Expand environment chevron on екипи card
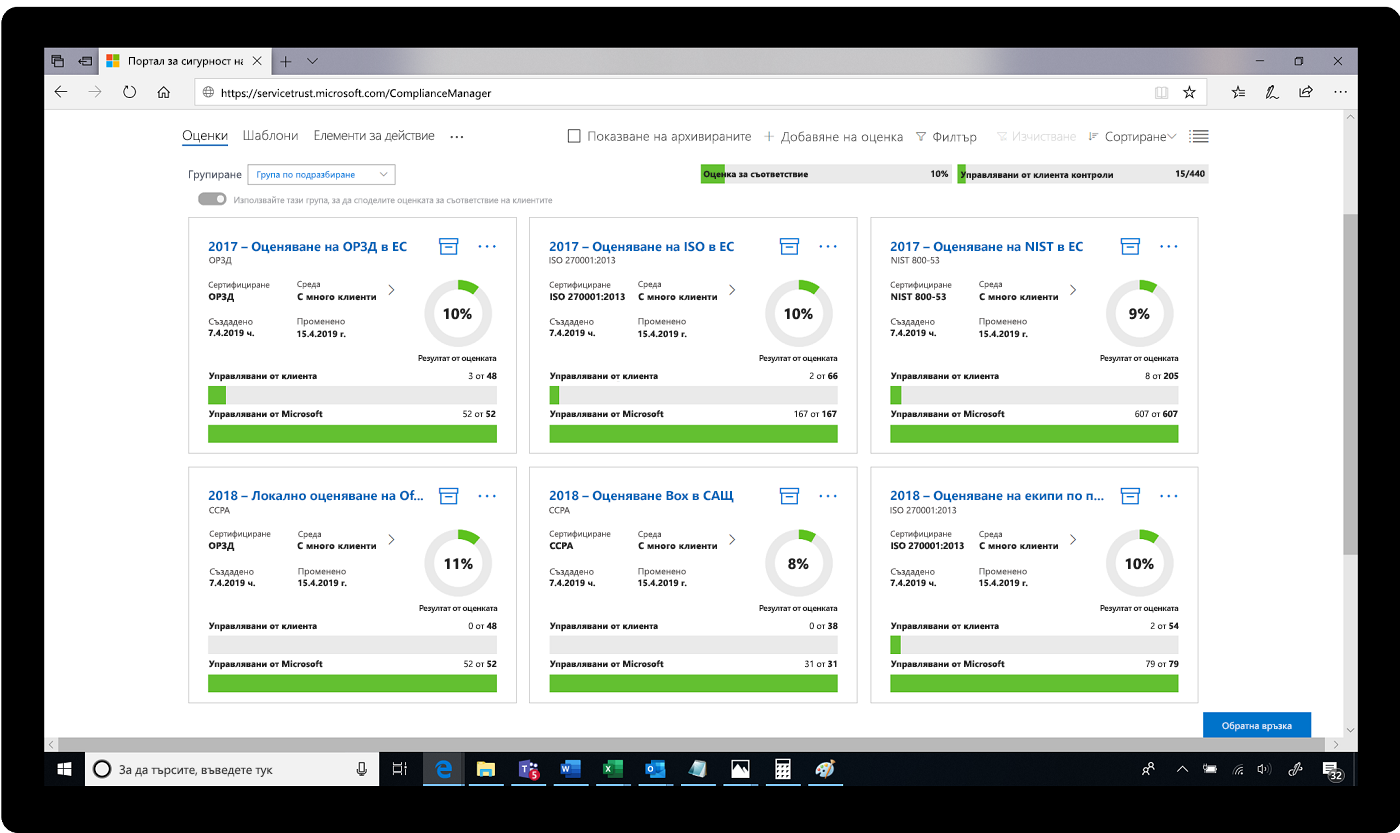The image size is (1400, 833). click(1073, 539)
